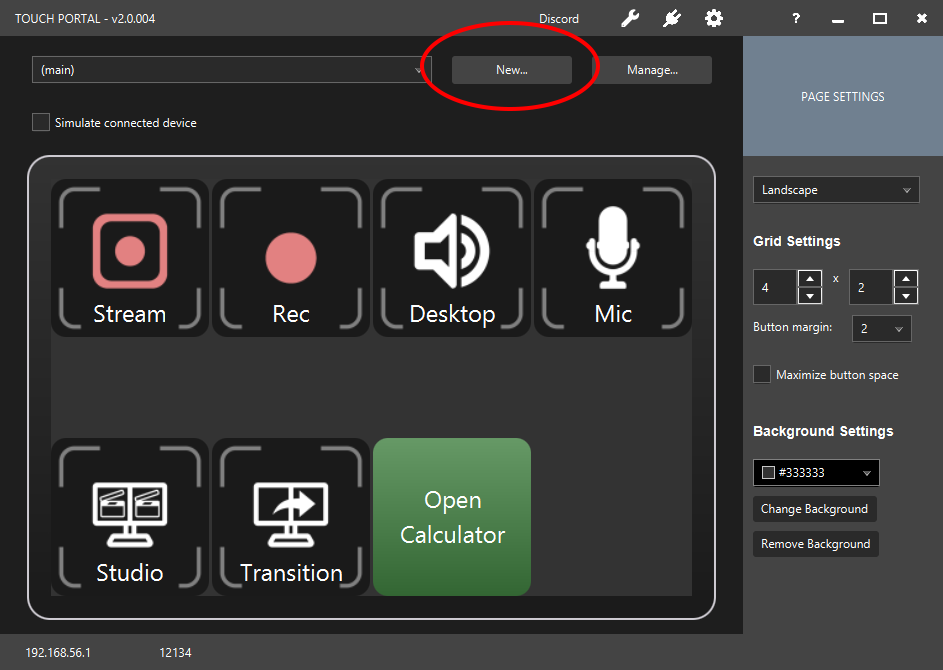Open the Studio mode button
The height and width of the screenshot is (670, 943).
[x=130, y=516]
